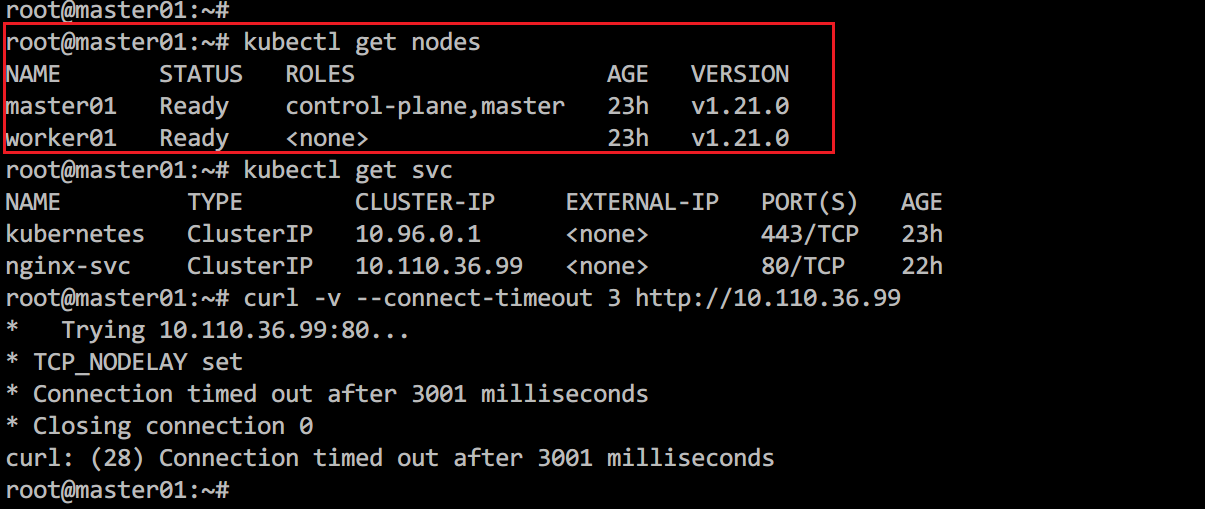Click the 'TCP_NODELAY set' output line
This screenshot has height=509, width=1205.
(124, 362)
